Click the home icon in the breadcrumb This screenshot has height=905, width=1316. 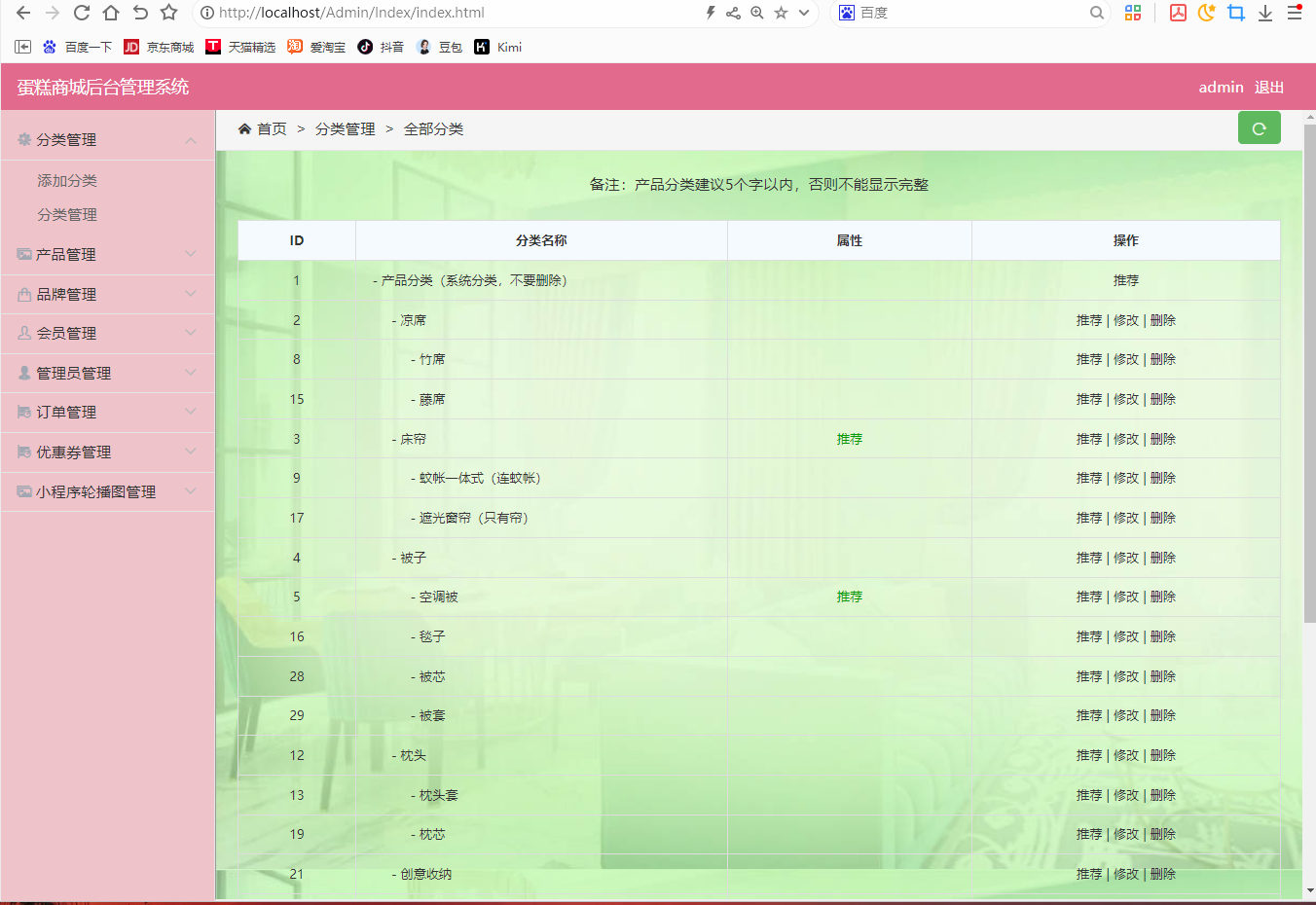point(244,127)
